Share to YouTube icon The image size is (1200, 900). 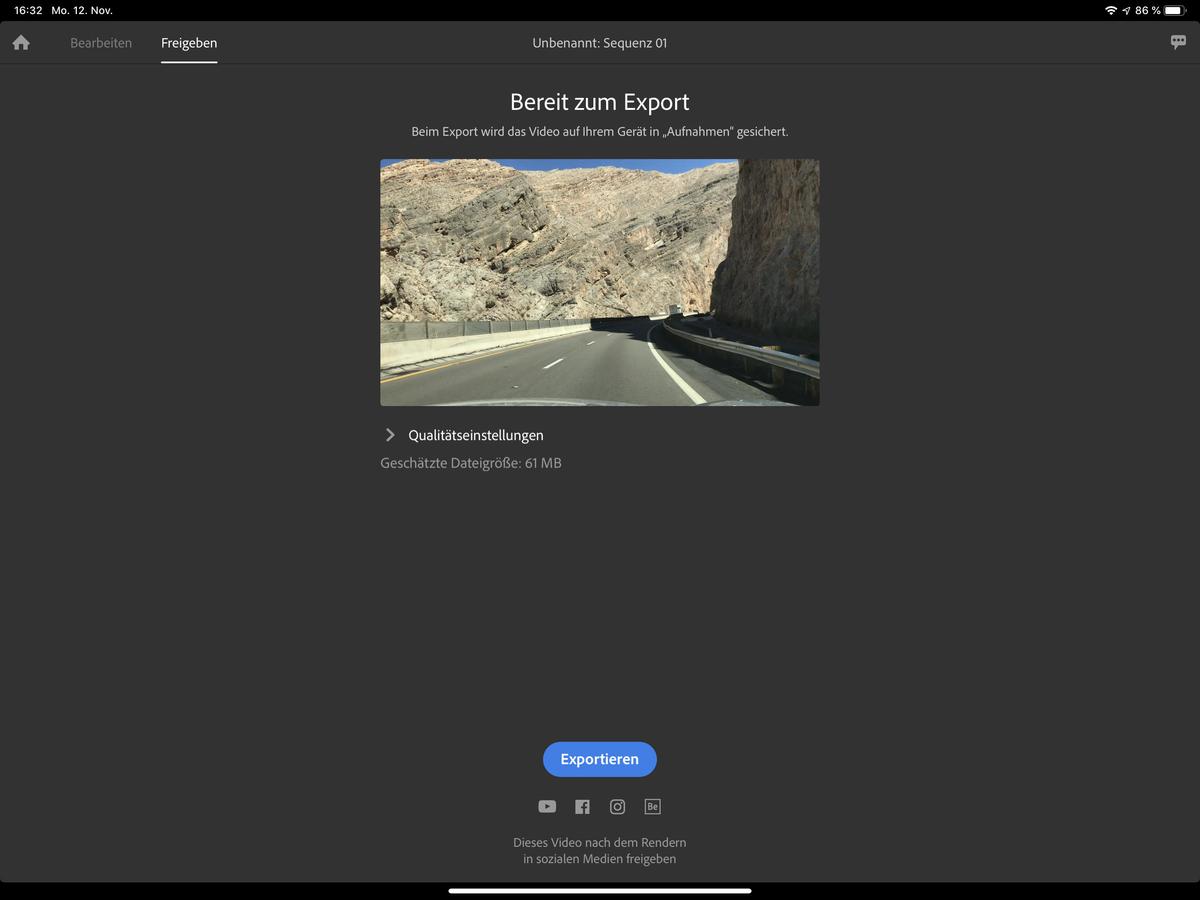pyautogui.click(x=547, y=807)
